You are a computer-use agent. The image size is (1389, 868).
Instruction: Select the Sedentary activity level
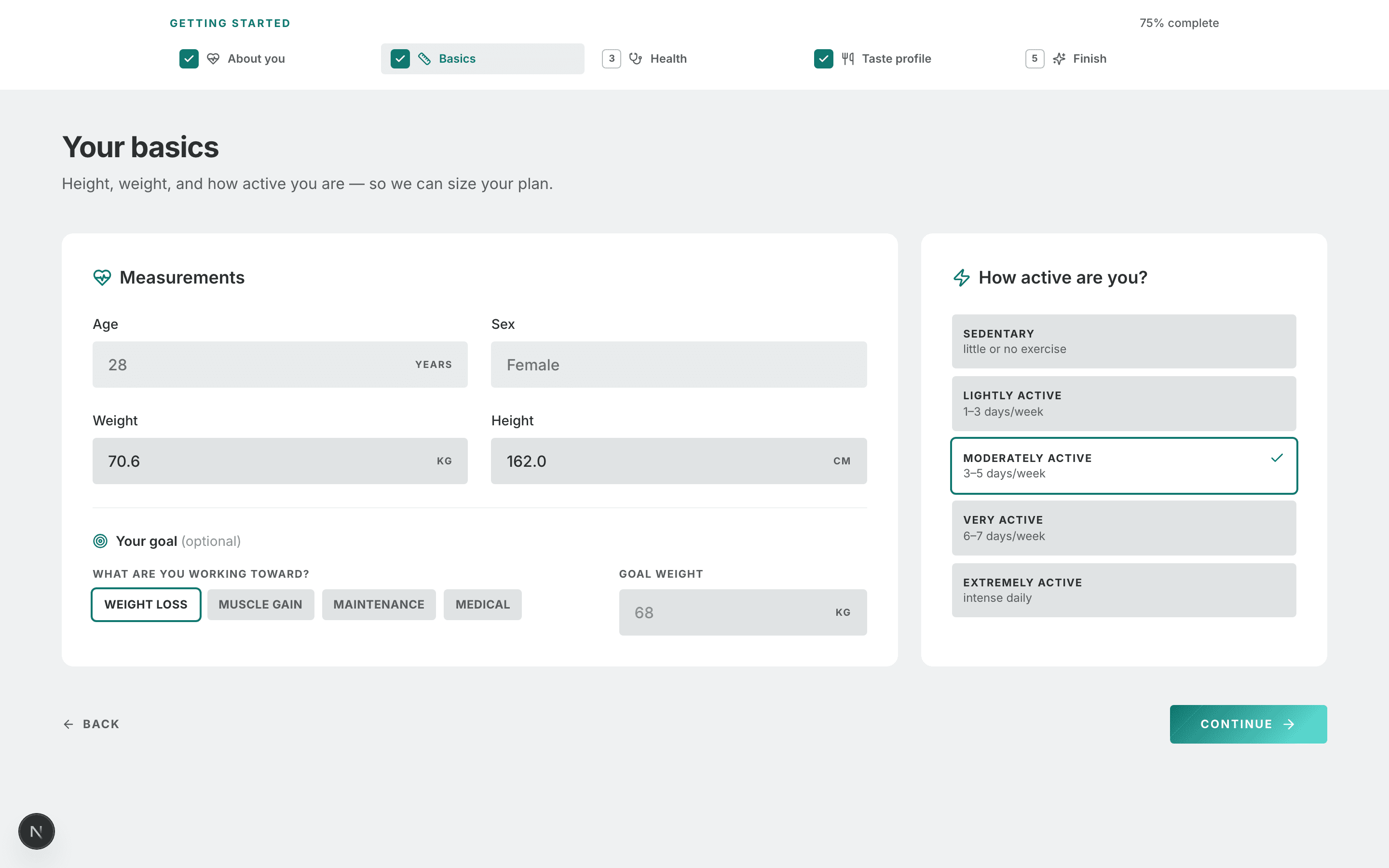click(x=1123, y=341)
